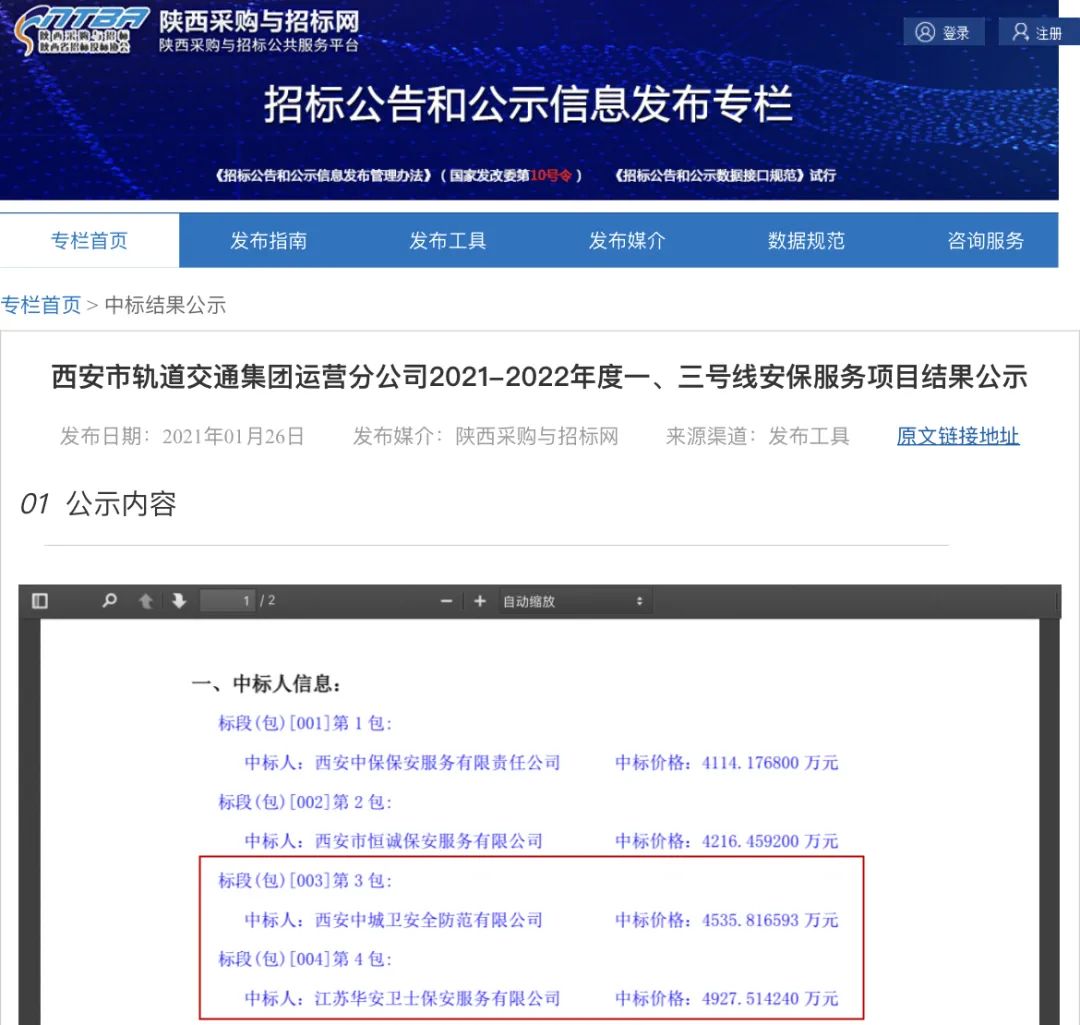Click the price 4535.816593 万元
This screenshot has width=1080, height=1025.
pyautogui.click(x=770, y=920)
